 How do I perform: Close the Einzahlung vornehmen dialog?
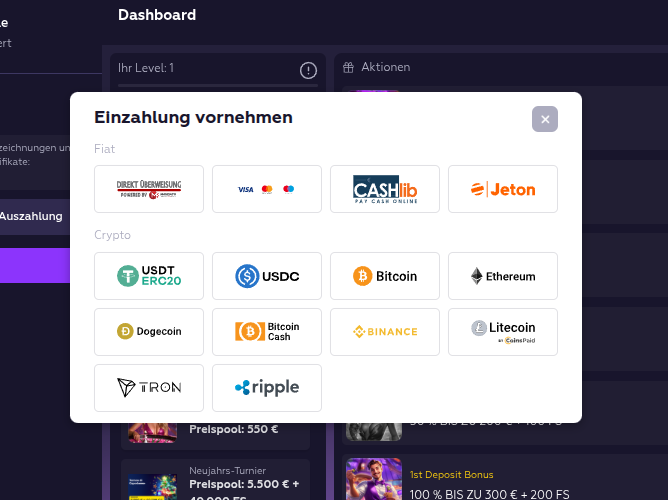point(545,119)
